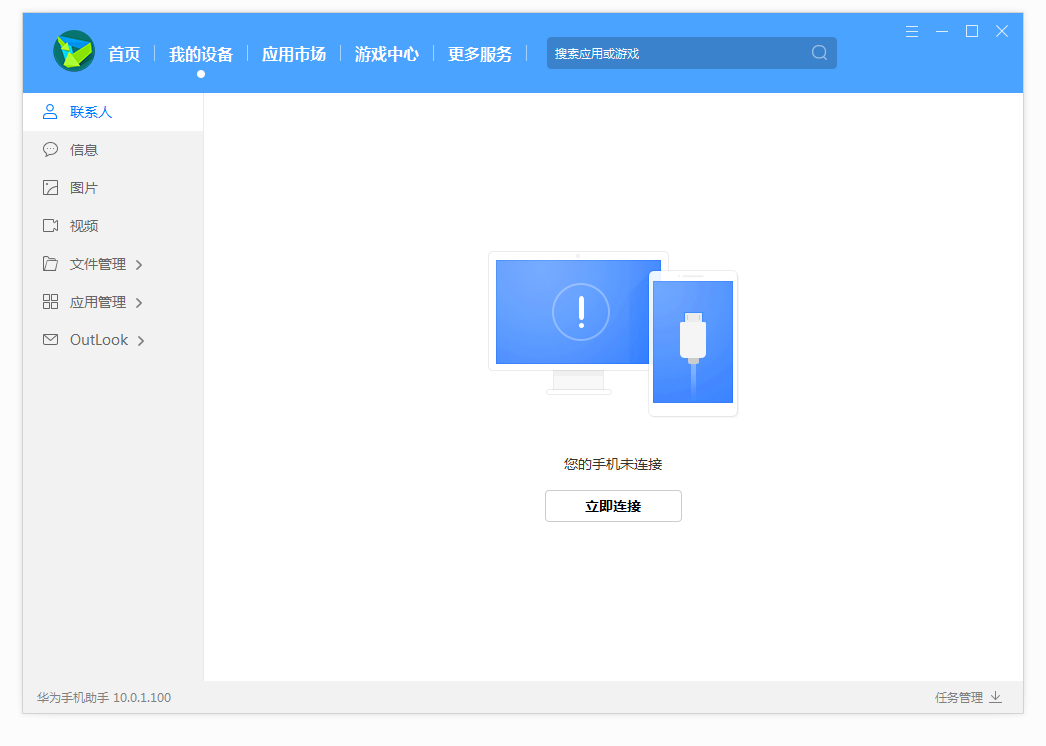This screenshot has width=1046, height=746.
Task: Click the 图片 pictures icon
Action: click(50, 187)
